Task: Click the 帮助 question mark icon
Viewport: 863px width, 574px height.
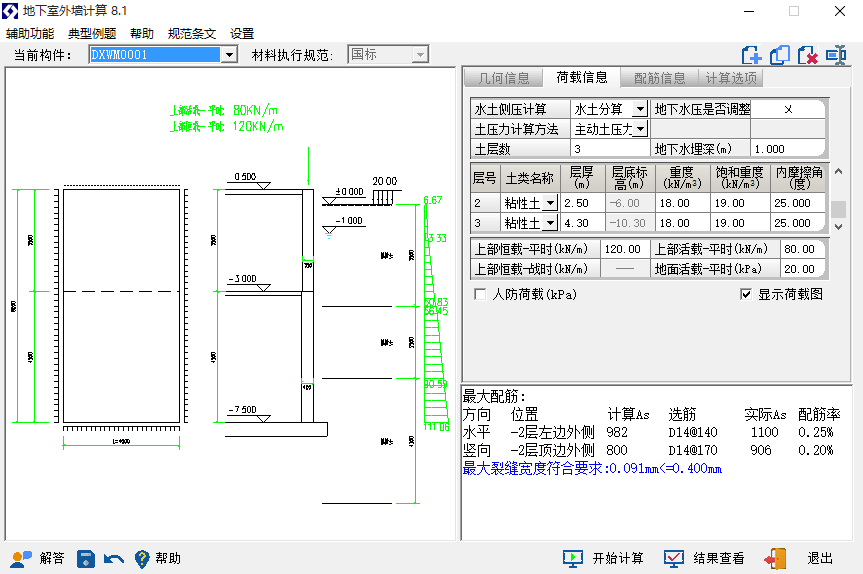Action: [x=142, y=559]
